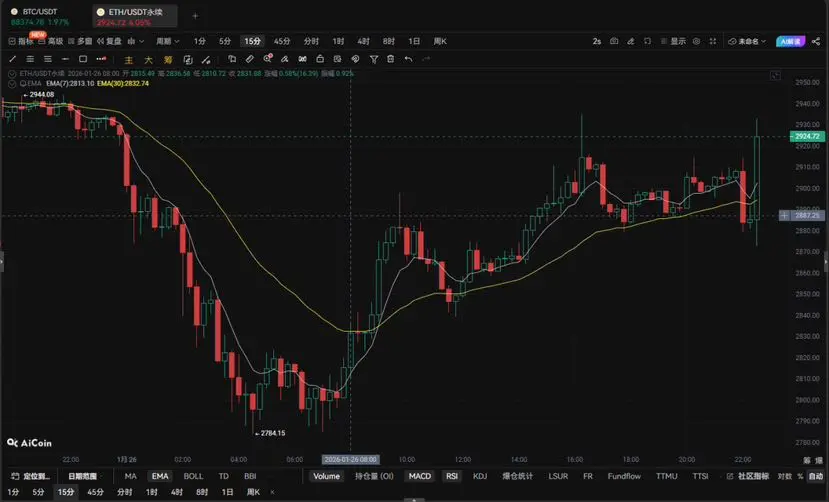
Task: Add a new chart tab with plus
Action: 195,16
